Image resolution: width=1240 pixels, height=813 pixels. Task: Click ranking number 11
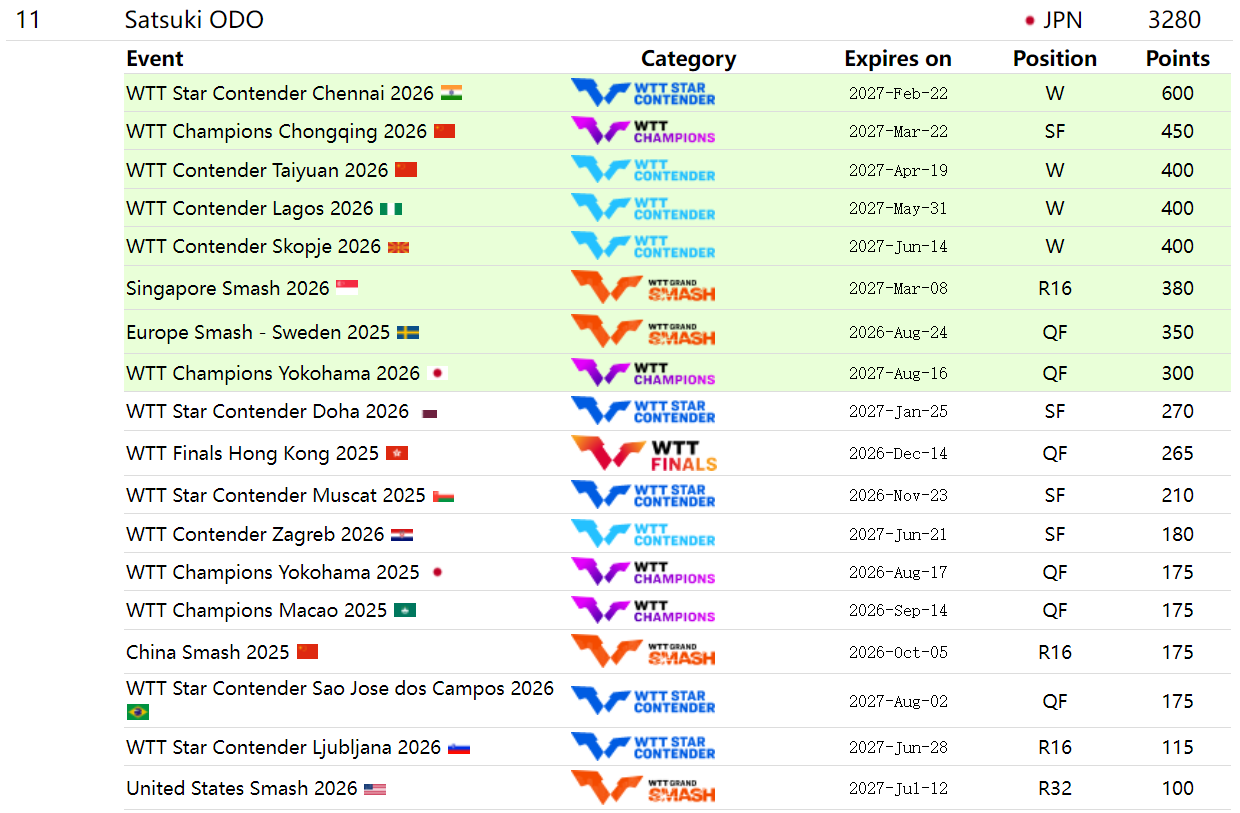click(x=28, y=20)
